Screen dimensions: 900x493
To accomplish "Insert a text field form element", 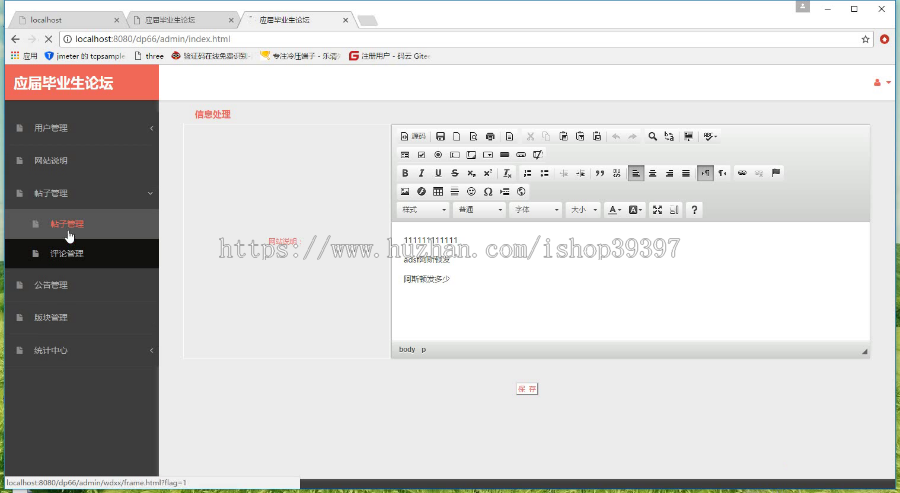I will pos(455,155).
